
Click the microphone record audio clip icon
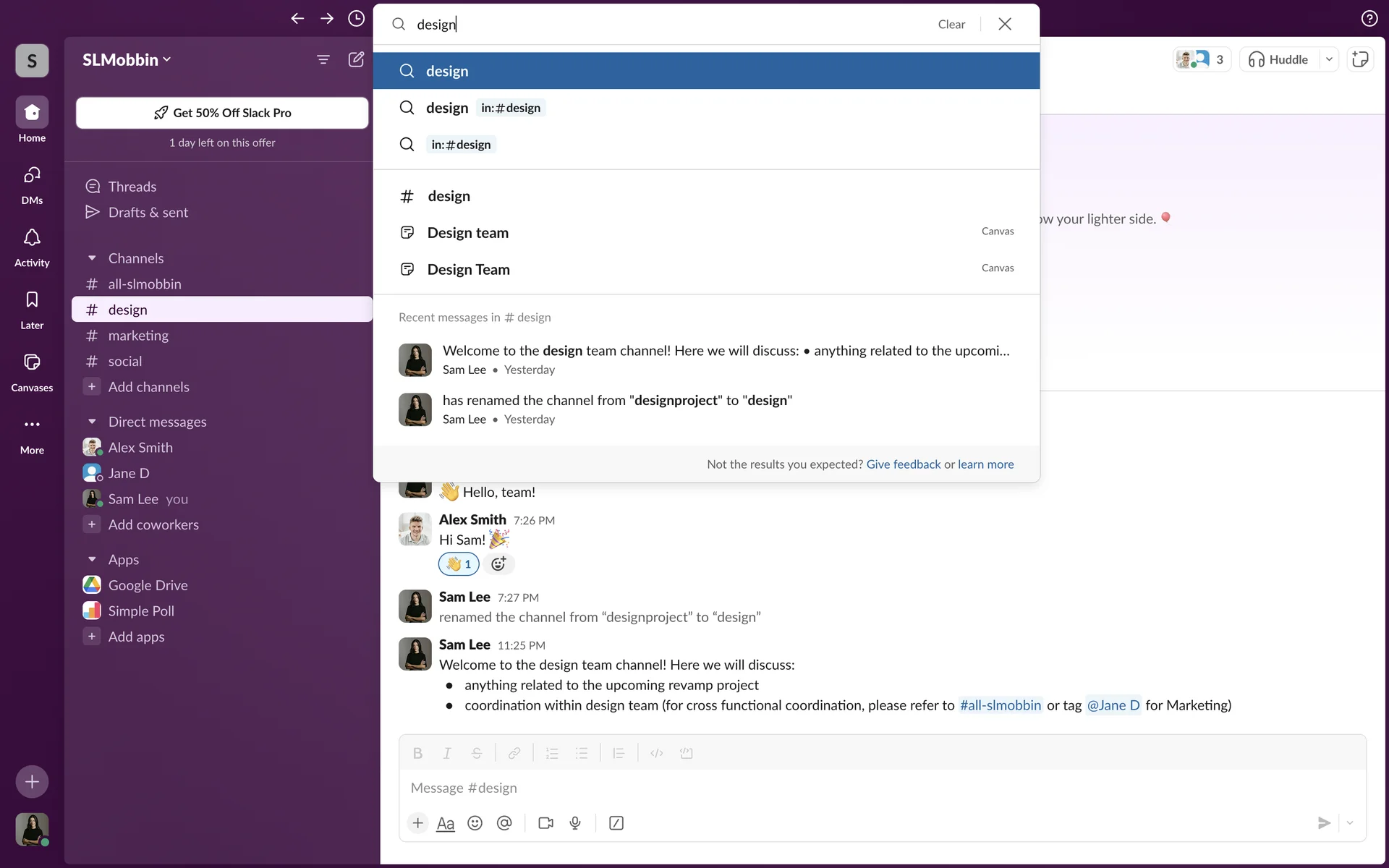click(575, 823)
